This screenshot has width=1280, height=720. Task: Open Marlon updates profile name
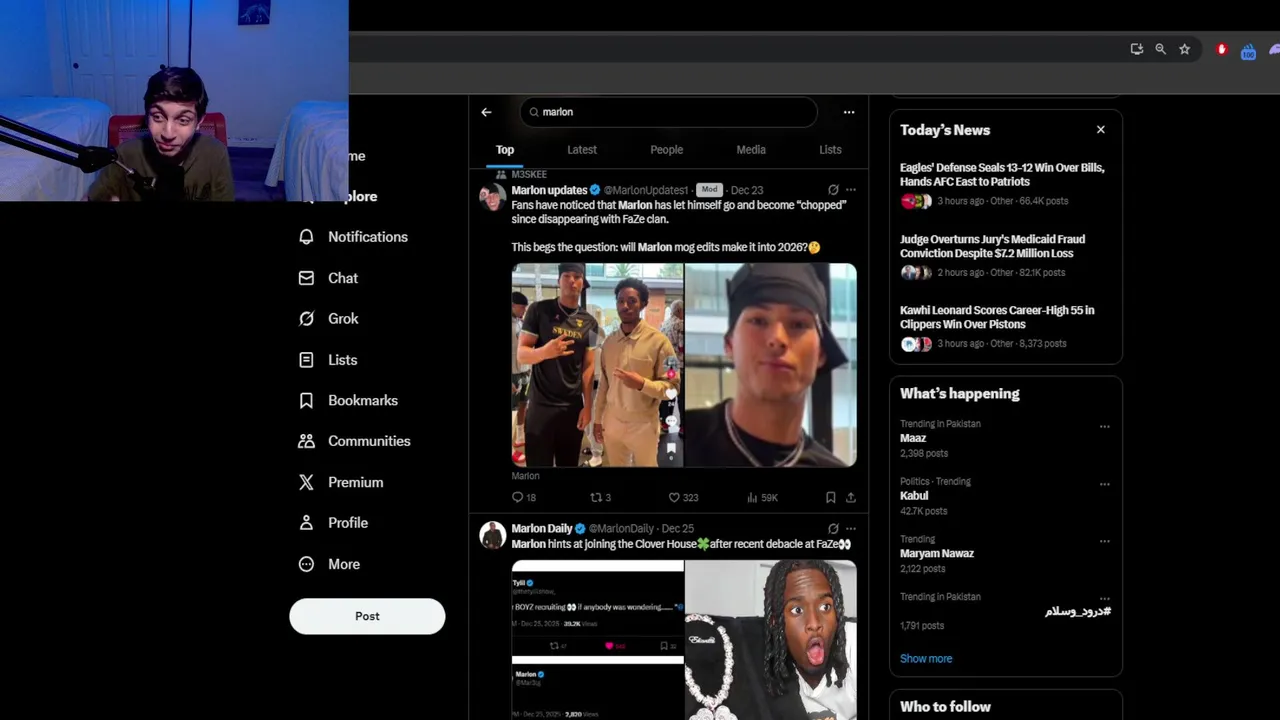[x=549, y=190]
